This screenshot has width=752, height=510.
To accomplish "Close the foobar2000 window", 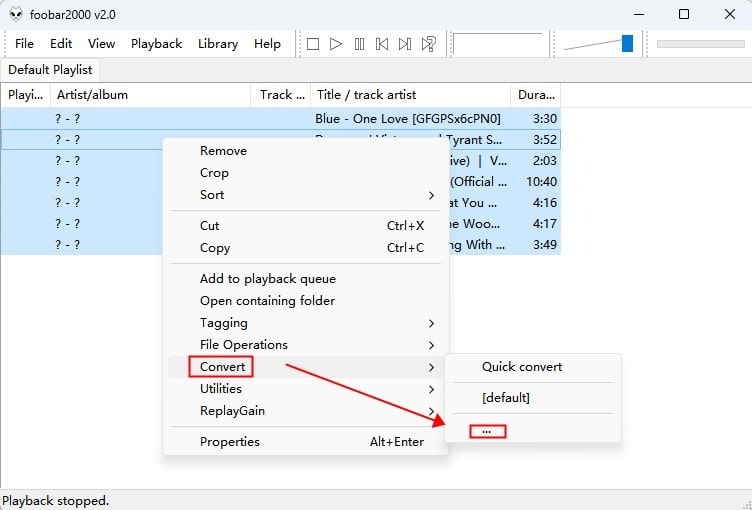I will [x=730, y=14].
